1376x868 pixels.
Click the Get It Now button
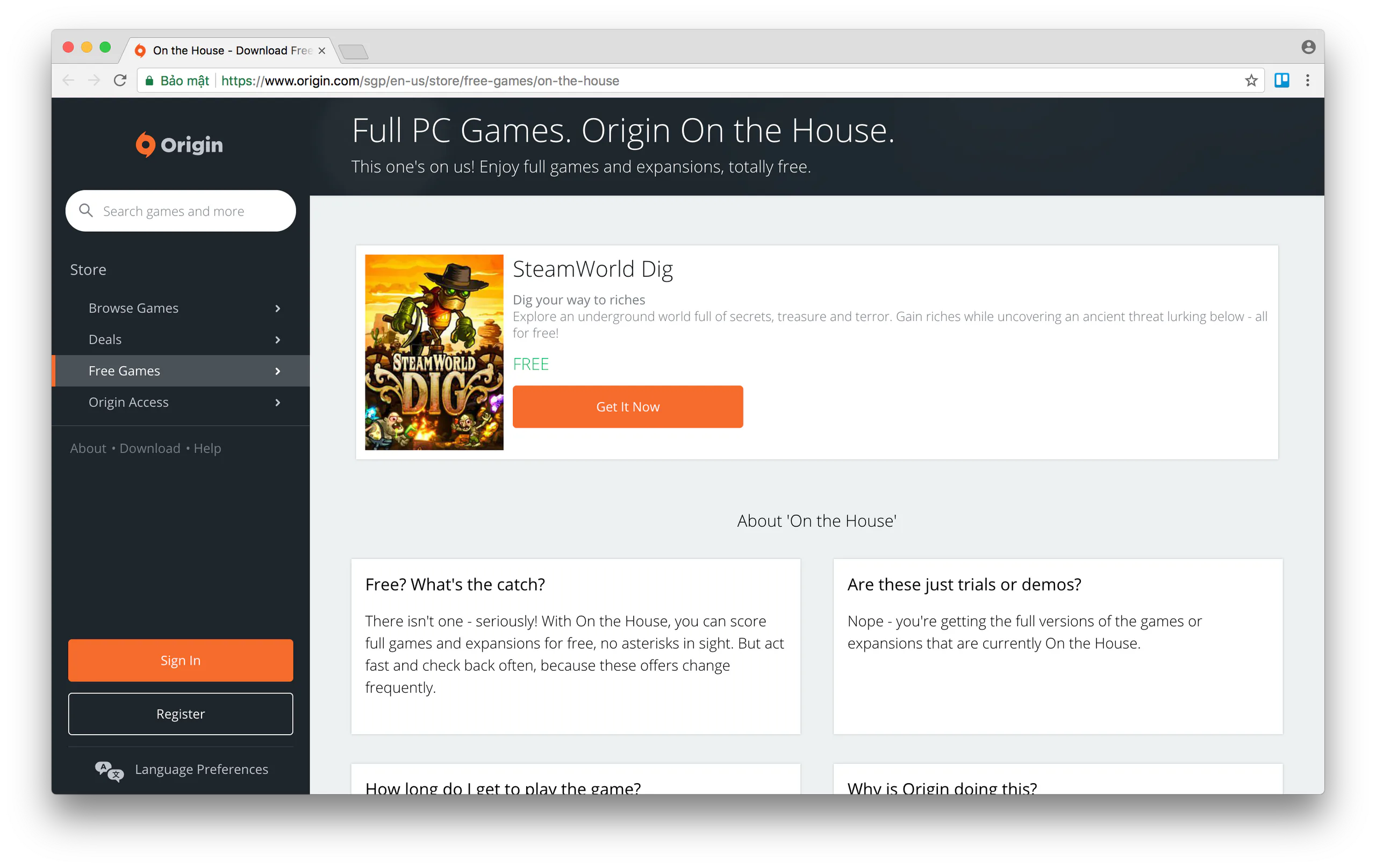627,407
